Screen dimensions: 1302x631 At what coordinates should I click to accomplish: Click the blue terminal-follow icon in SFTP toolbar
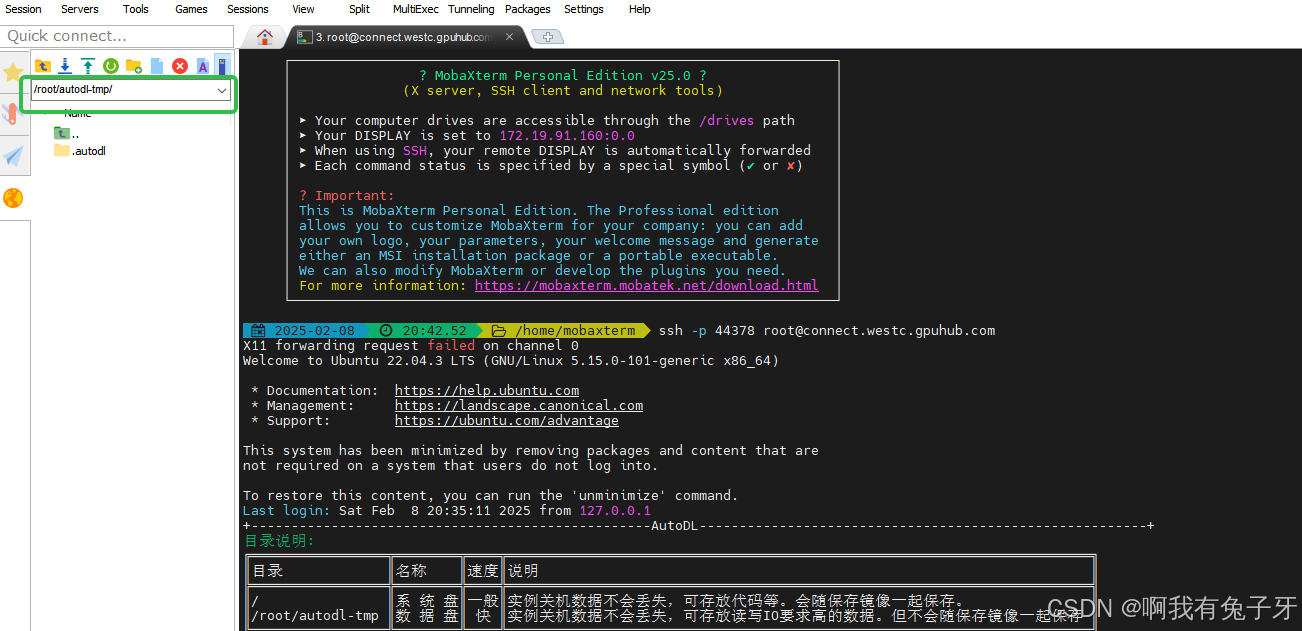223,65
